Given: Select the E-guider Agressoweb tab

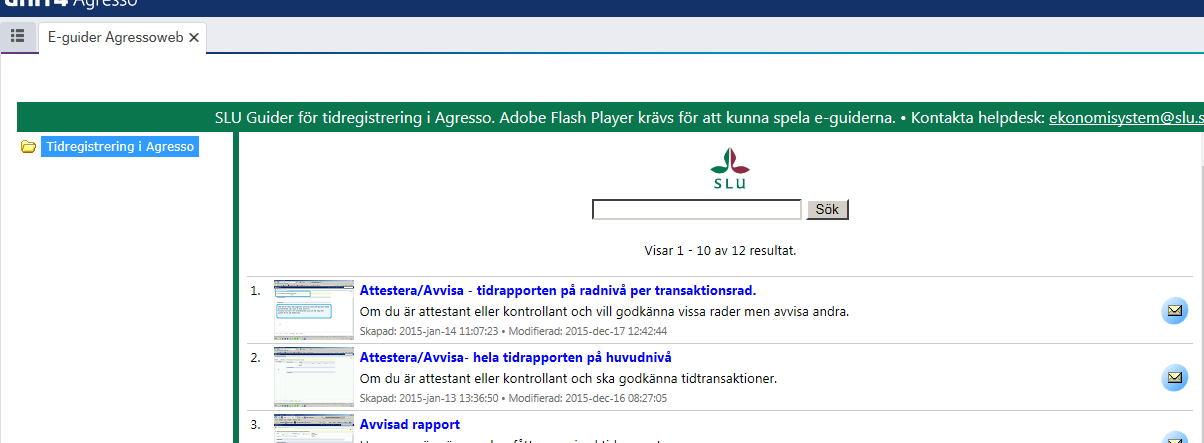Looking at the screenshot, I should point(124,37).
